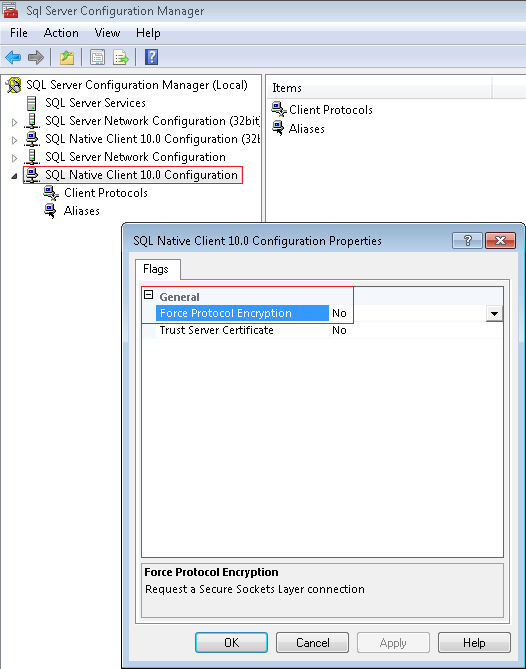
Task: Collapse the SQL Native Client 10.0 Configuration node
Action: (14, 176)
